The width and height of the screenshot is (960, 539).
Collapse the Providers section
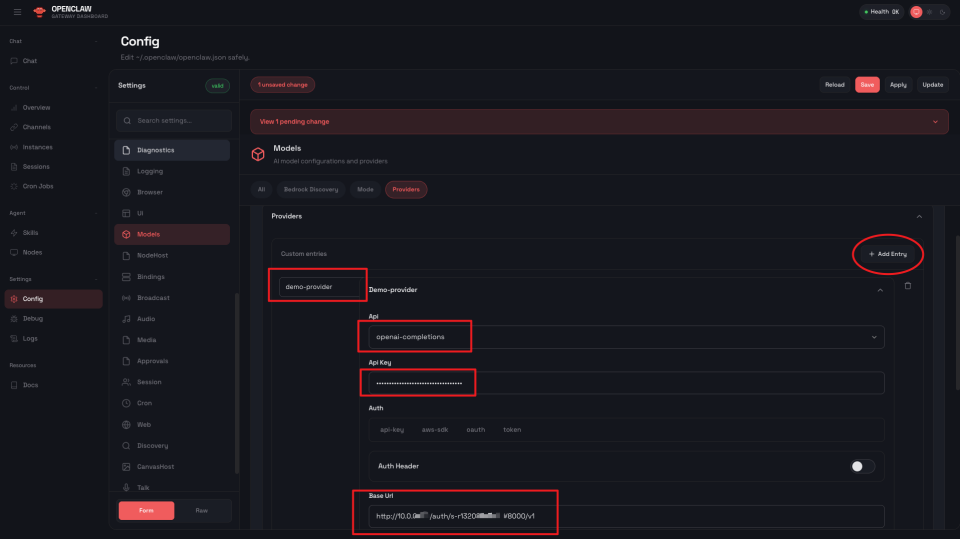click(918, 216)
